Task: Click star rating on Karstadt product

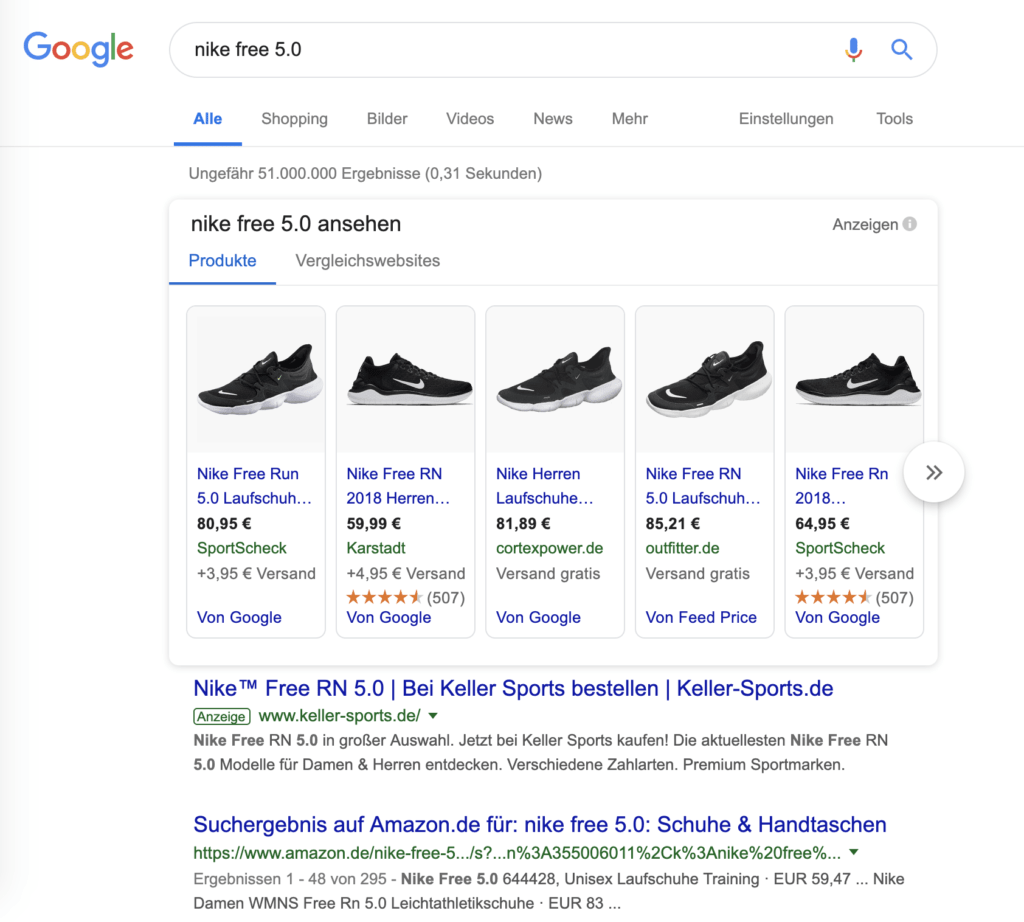Action: click(384, 597)
